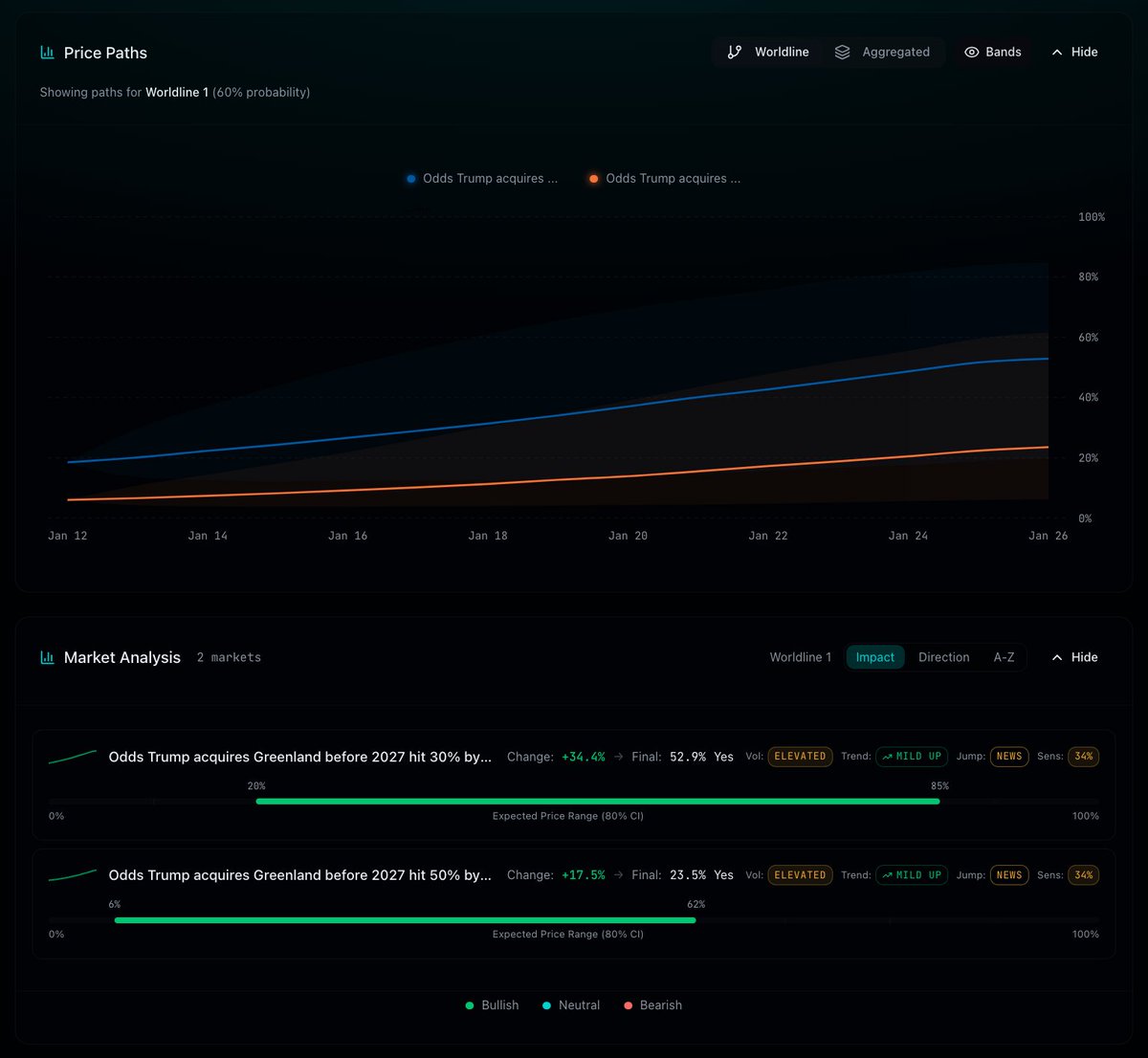1148x1058 pixels.
Task: Open the 'hit 30% by' market row title
Action: [300, 757]
